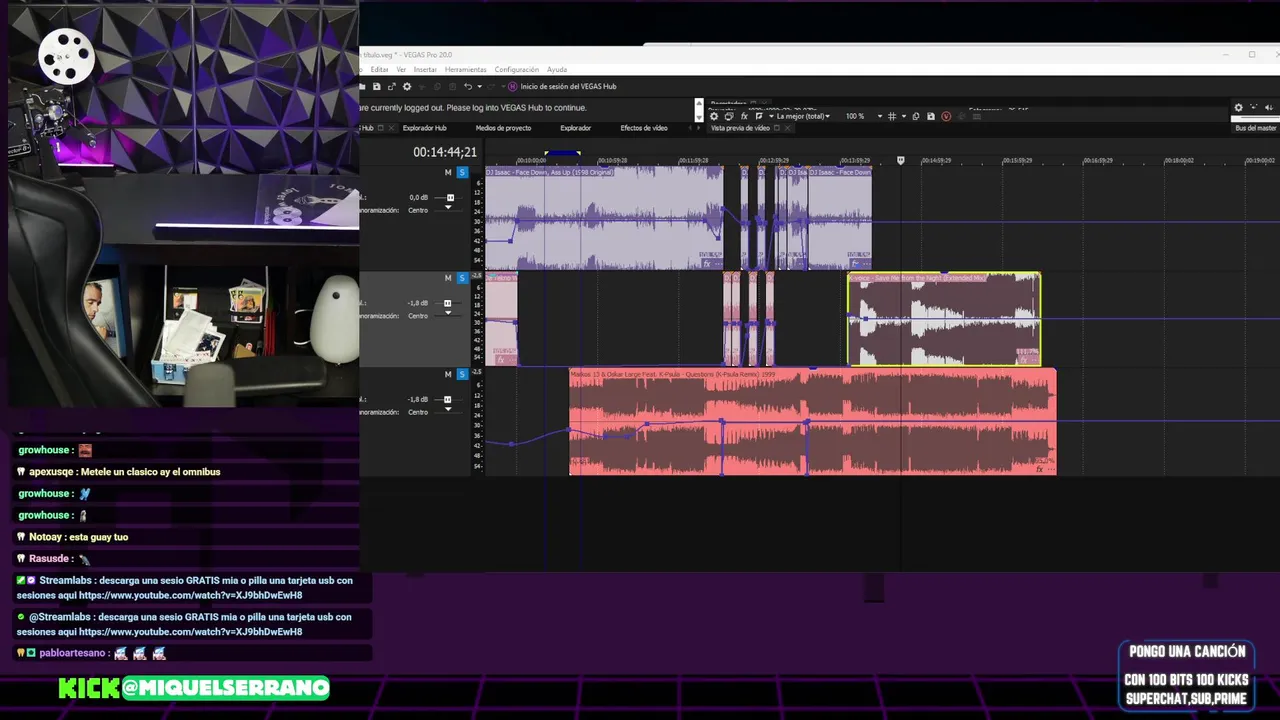
Task: Click the 00:14:44;21 timecode display
Action: [445, 152]
